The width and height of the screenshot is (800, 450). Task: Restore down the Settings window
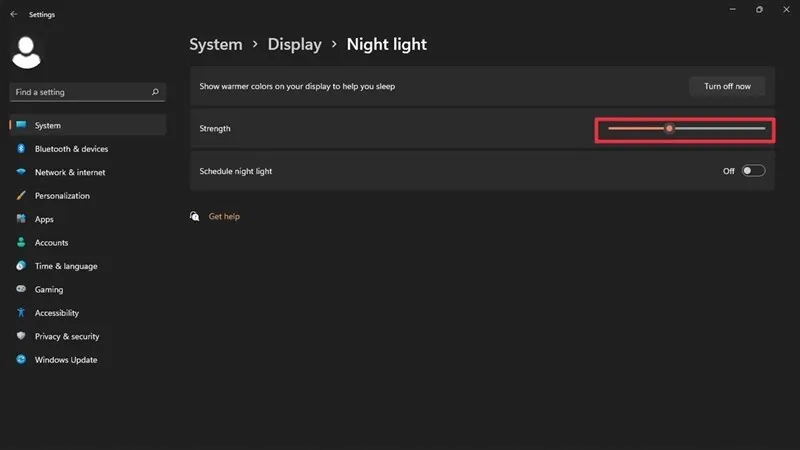coord(759,9)
